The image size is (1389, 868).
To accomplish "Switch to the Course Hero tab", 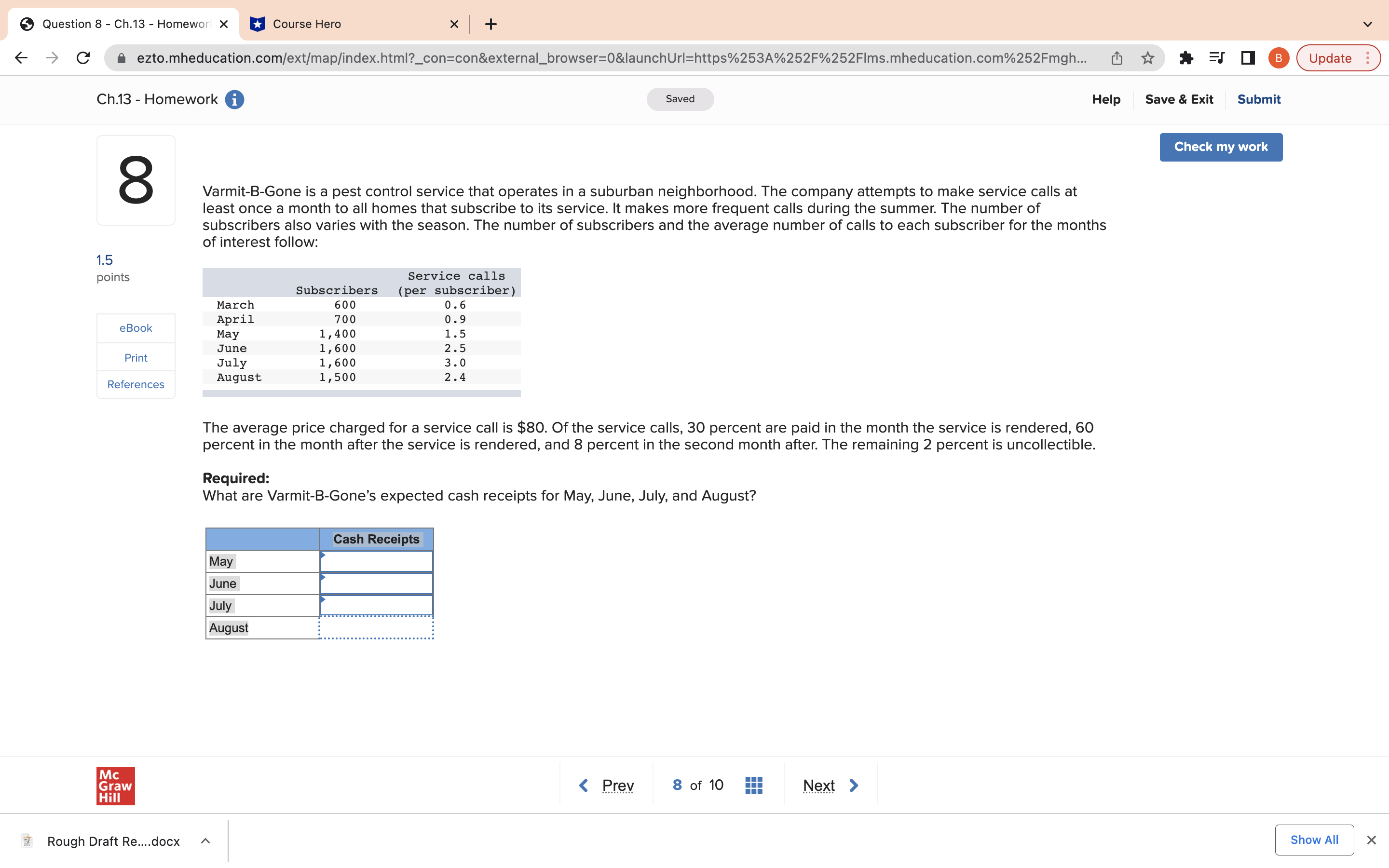I will click(x=307, y=24).
